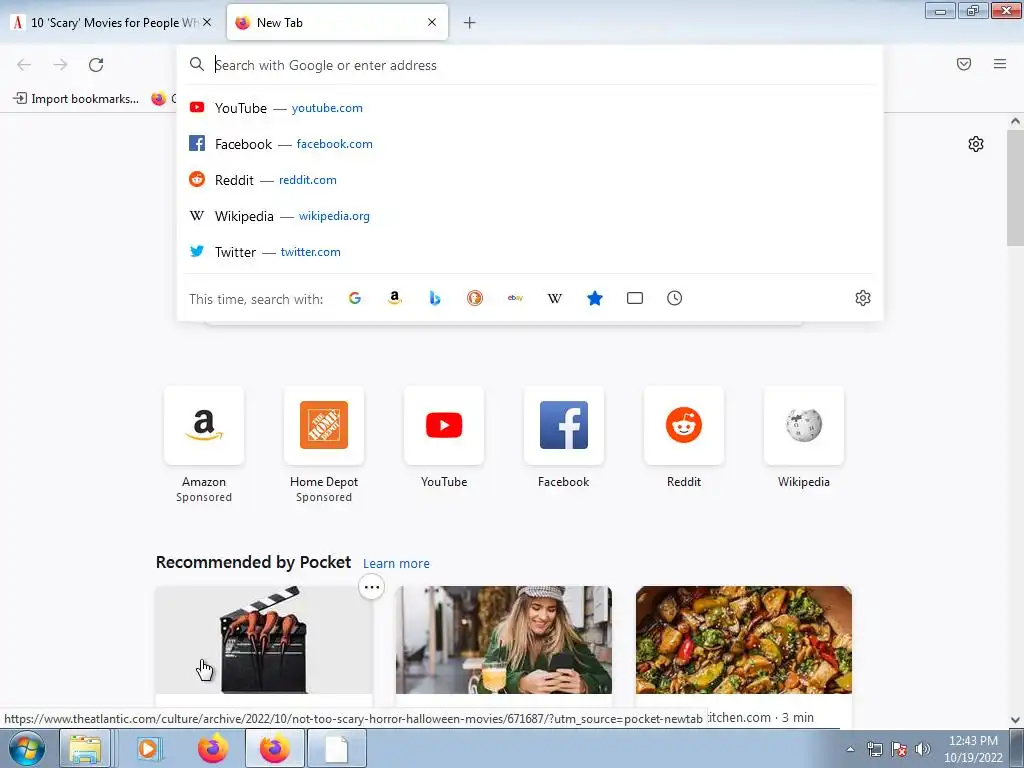1024x768 pixels.
Task: Click the volume speaker tray icon
Action: [923, 749]
